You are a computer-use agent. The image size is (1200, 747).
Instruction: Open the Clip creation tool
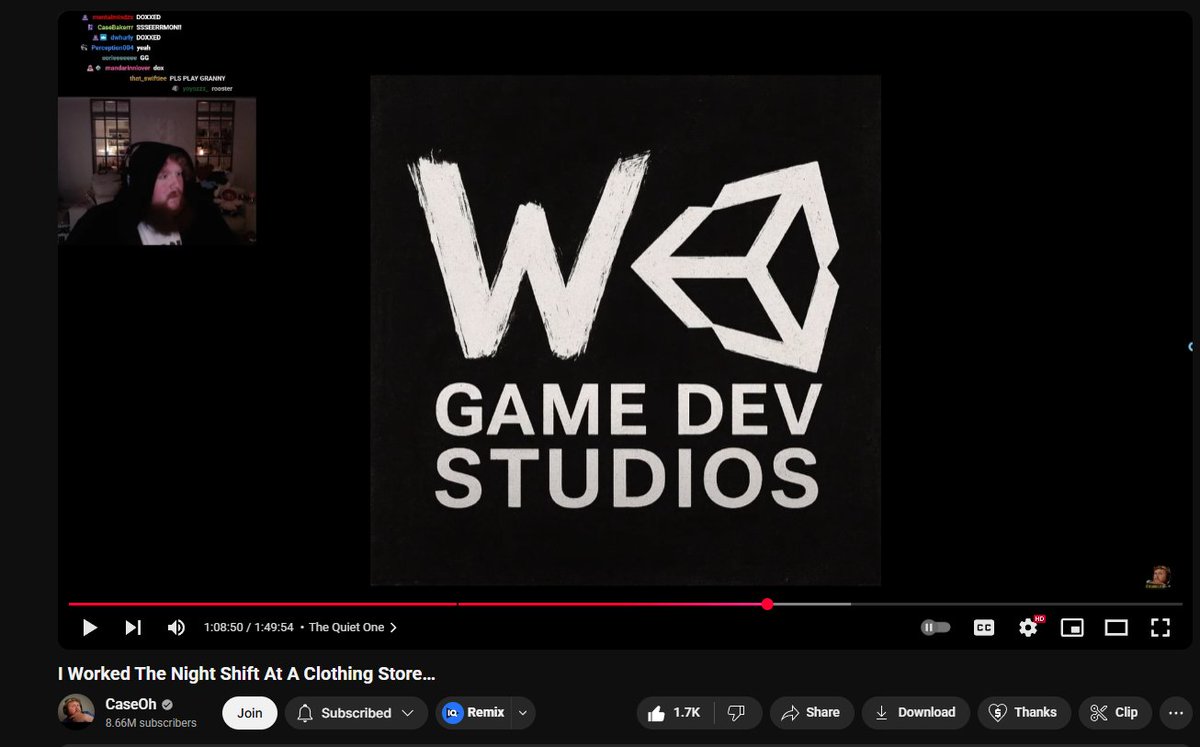click(1114, 712)
